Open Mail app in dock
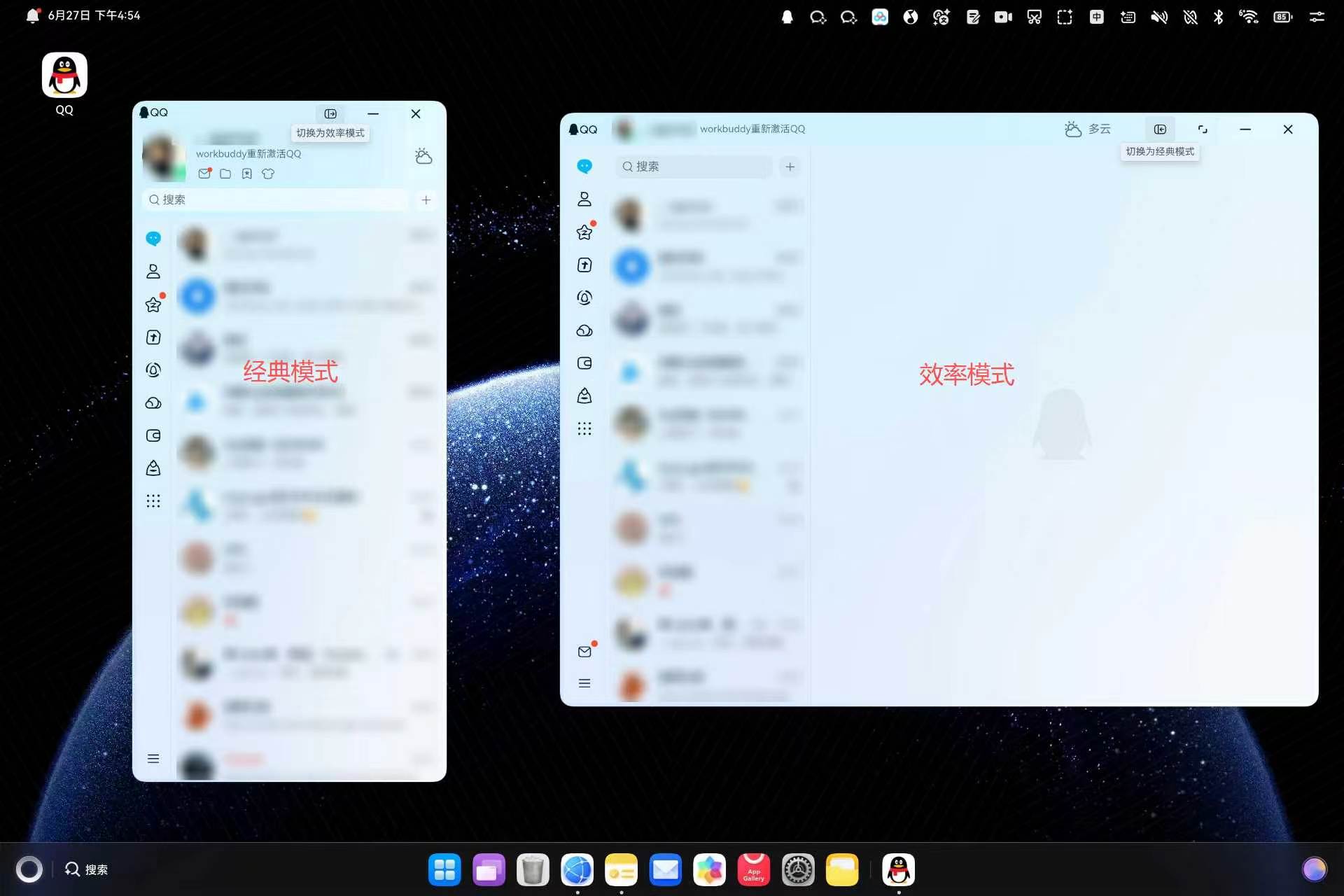1344x896 pixels. click(665, 870)
